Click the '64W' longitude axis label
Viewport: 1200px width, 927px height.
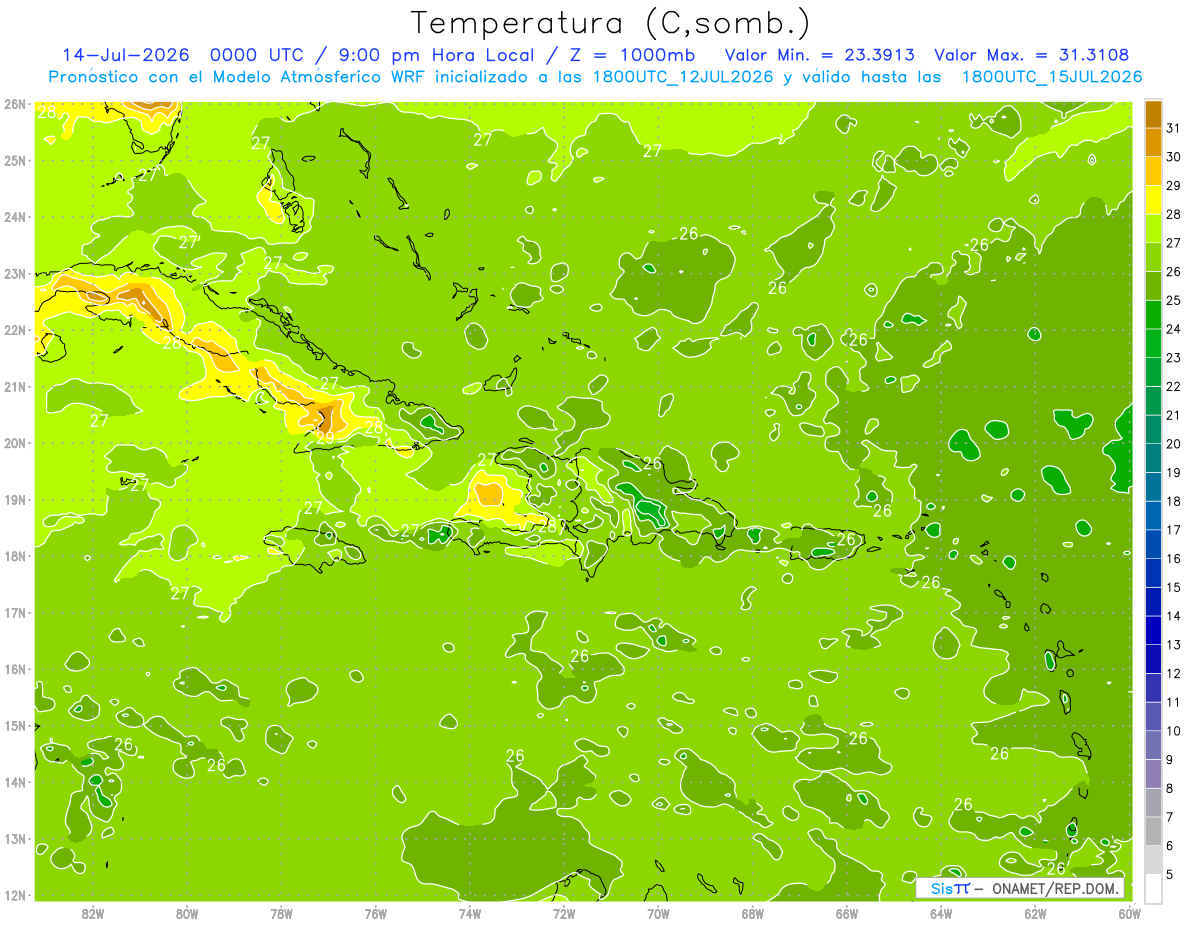[x=941, y=913]
